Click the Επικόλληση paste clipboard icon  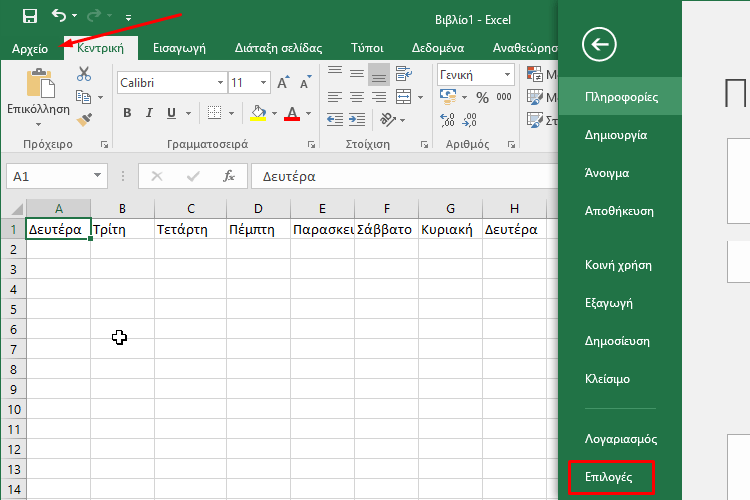click(39, 87)
